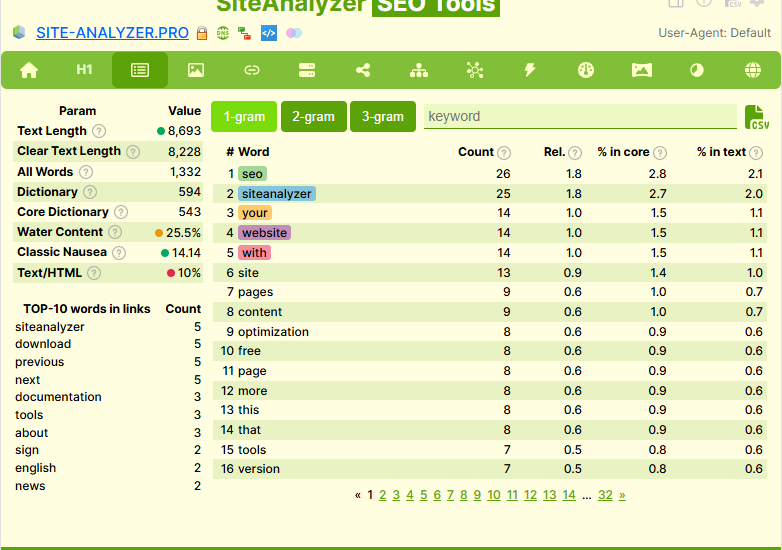782x550 pixels.
Task: Go to page 5 of the word list
Action: 423,495
